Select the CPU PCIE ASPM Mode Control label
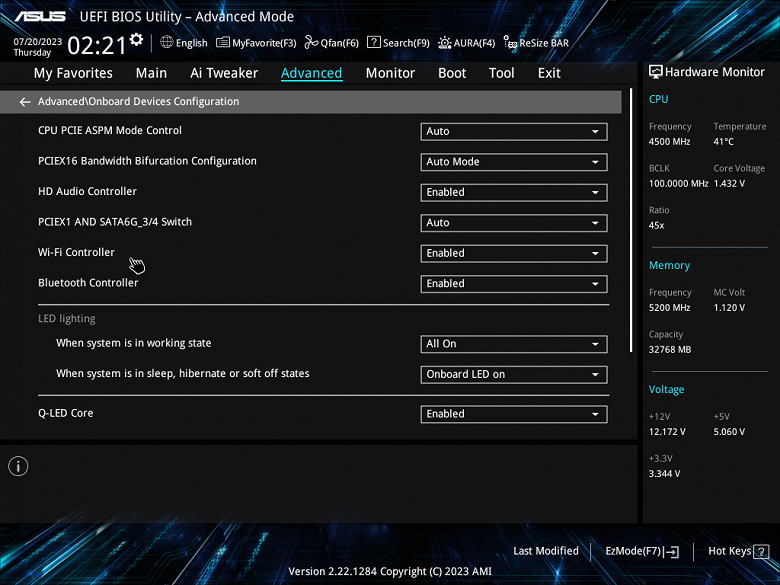Viewport: 780px width, 585px height. (x=110, y=130)
